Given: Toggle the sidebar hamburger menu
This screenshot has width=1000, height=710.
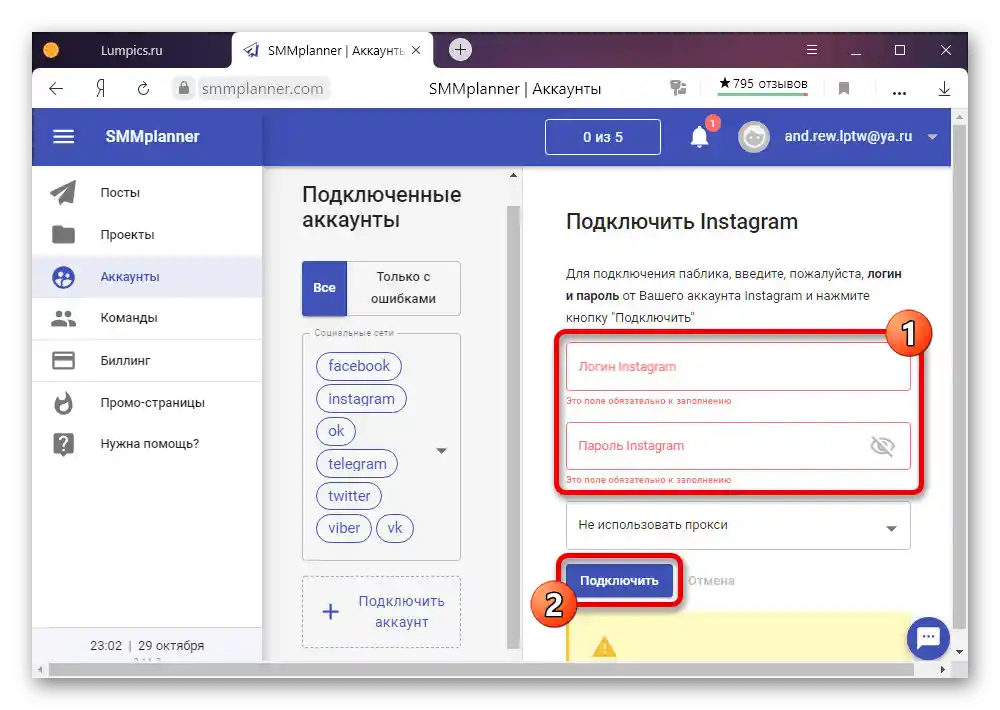Looking at the screenshot, I should (63, 137).
